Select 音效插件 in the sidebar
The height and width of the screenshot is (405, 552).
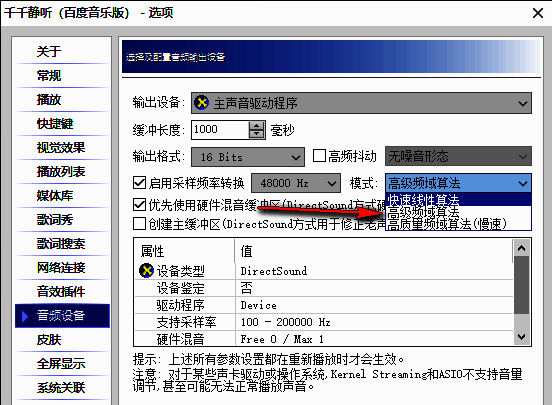[x=61, y=292]
